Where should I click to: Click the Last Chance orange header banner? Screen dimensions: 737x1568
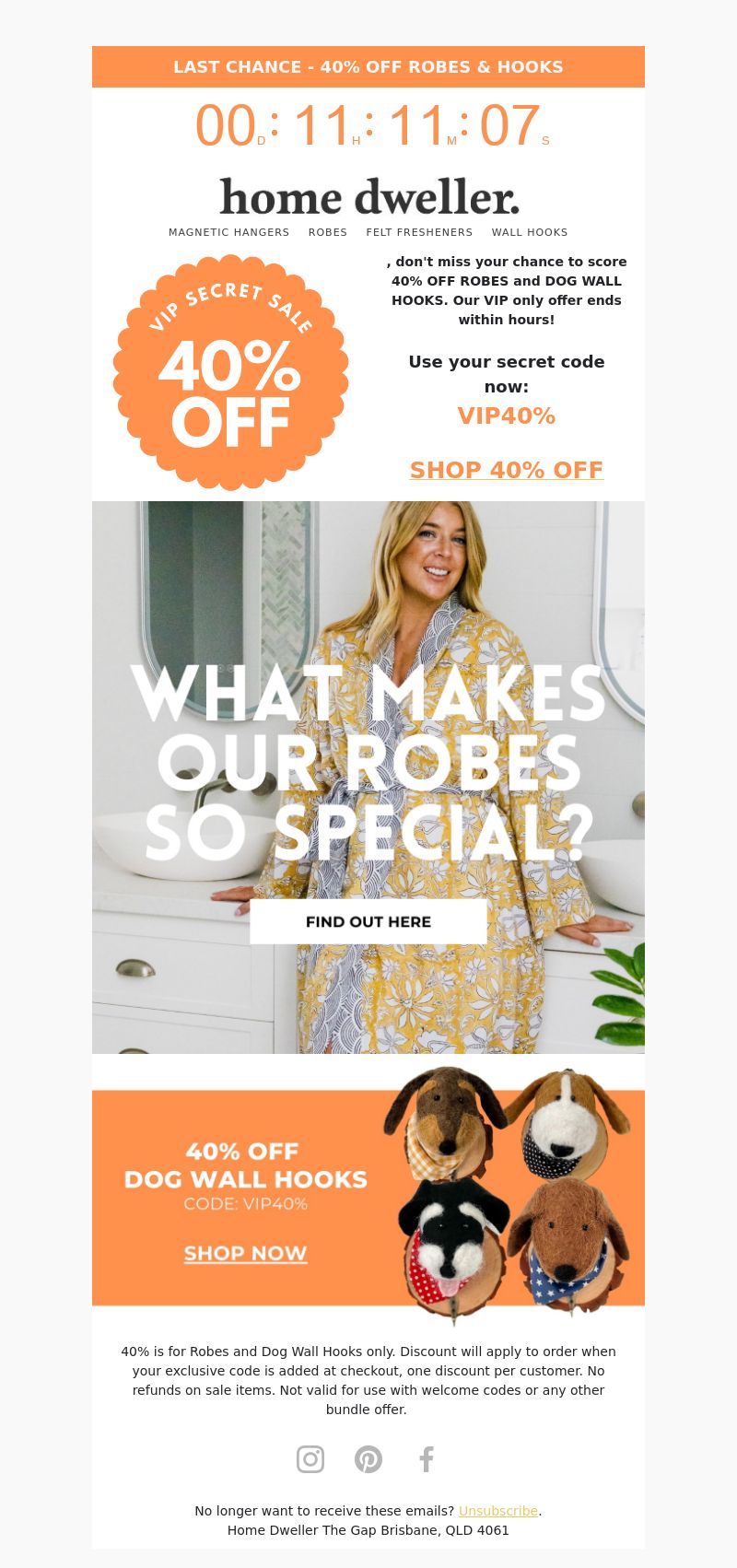368,66
